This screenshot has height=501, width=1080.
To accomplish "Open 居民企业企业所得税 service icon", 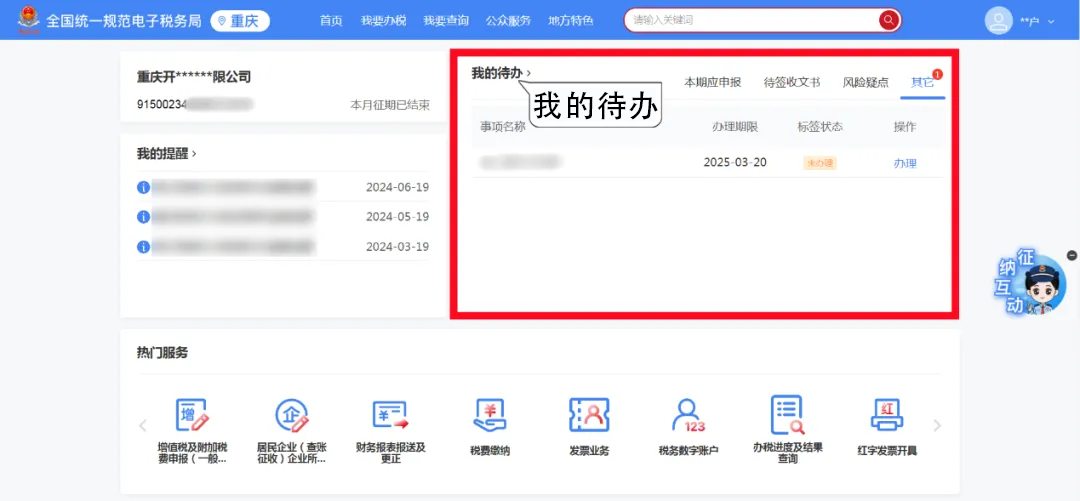I will pyautogui.click(x=291, y=416).
